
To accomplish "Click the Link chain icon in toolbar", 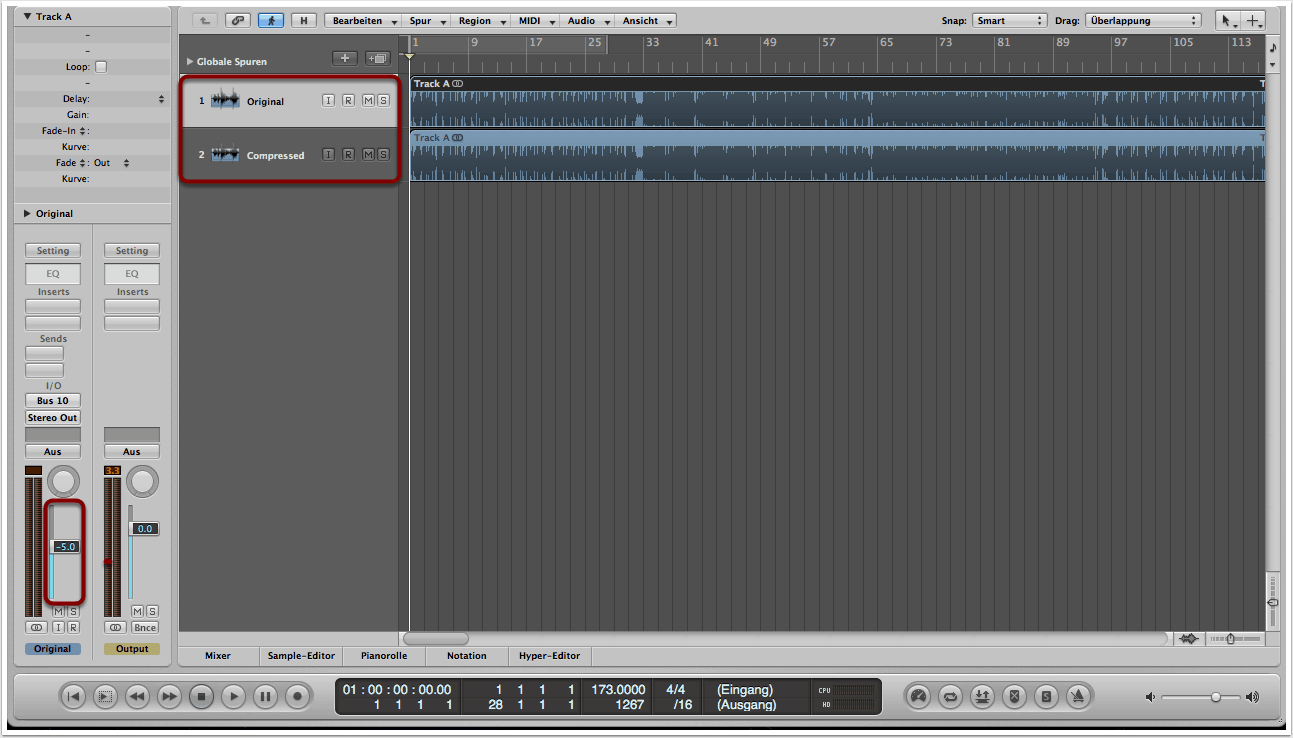I will click(237, 20).
